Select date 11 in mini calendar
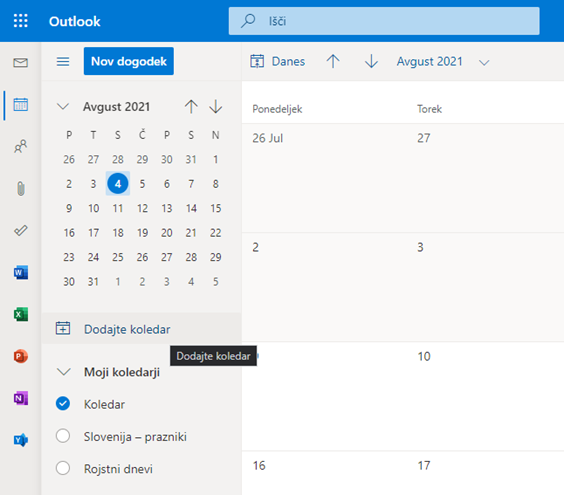564x495 pixels. click(118, 208)
